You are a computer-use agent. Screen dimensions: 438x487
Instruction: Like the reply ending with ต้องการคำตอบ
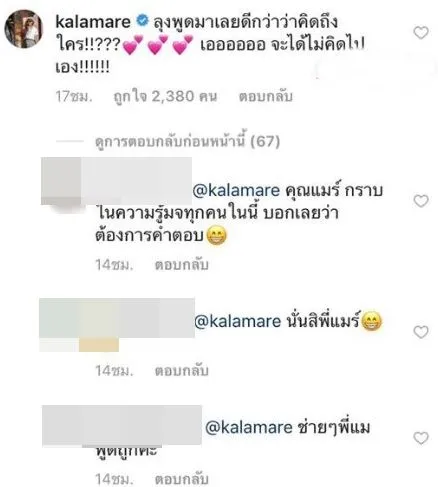click(421, 201)
